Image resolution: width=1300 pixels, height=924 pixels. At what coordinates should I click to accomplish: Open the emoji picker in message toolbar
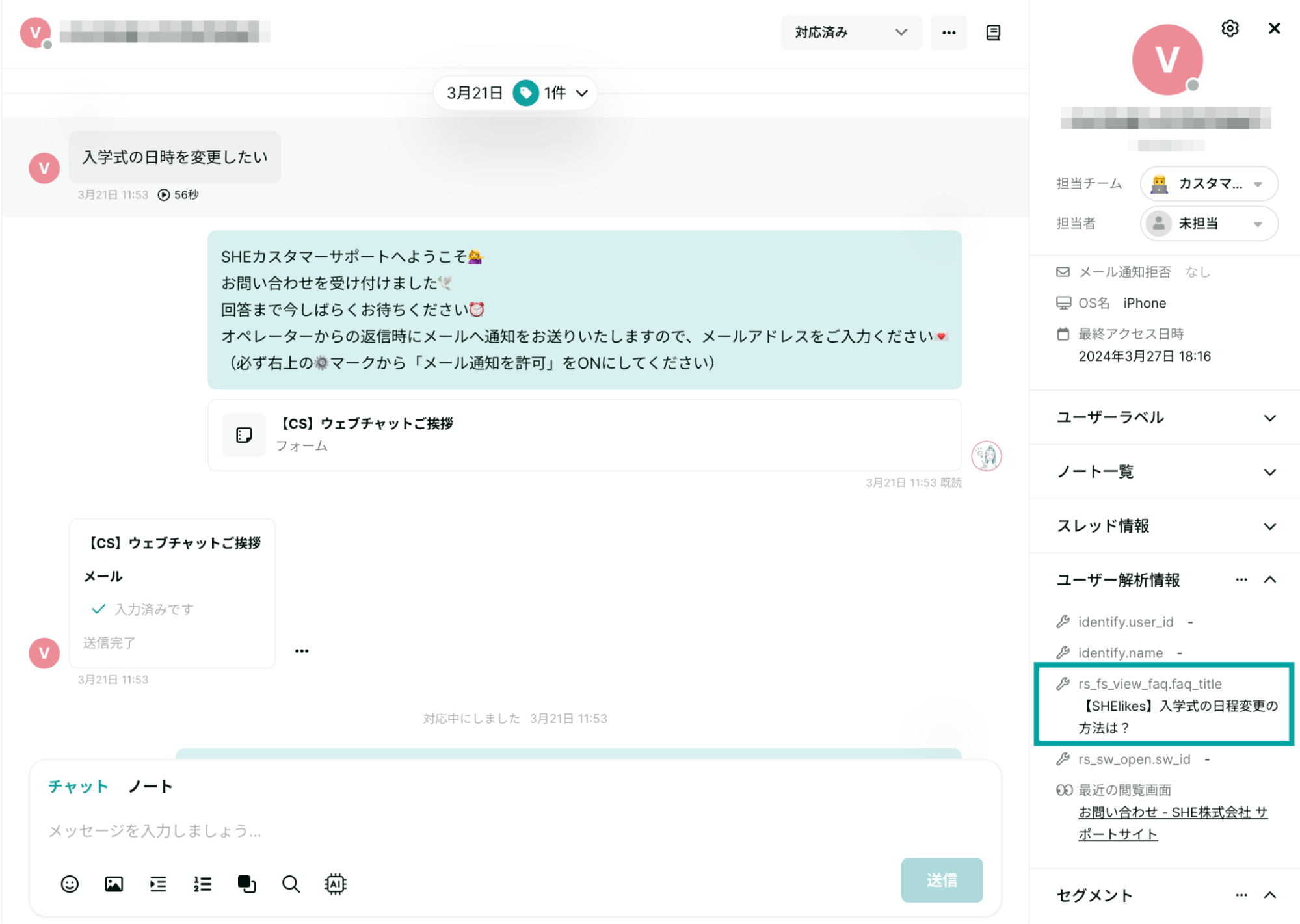(70, 884)
